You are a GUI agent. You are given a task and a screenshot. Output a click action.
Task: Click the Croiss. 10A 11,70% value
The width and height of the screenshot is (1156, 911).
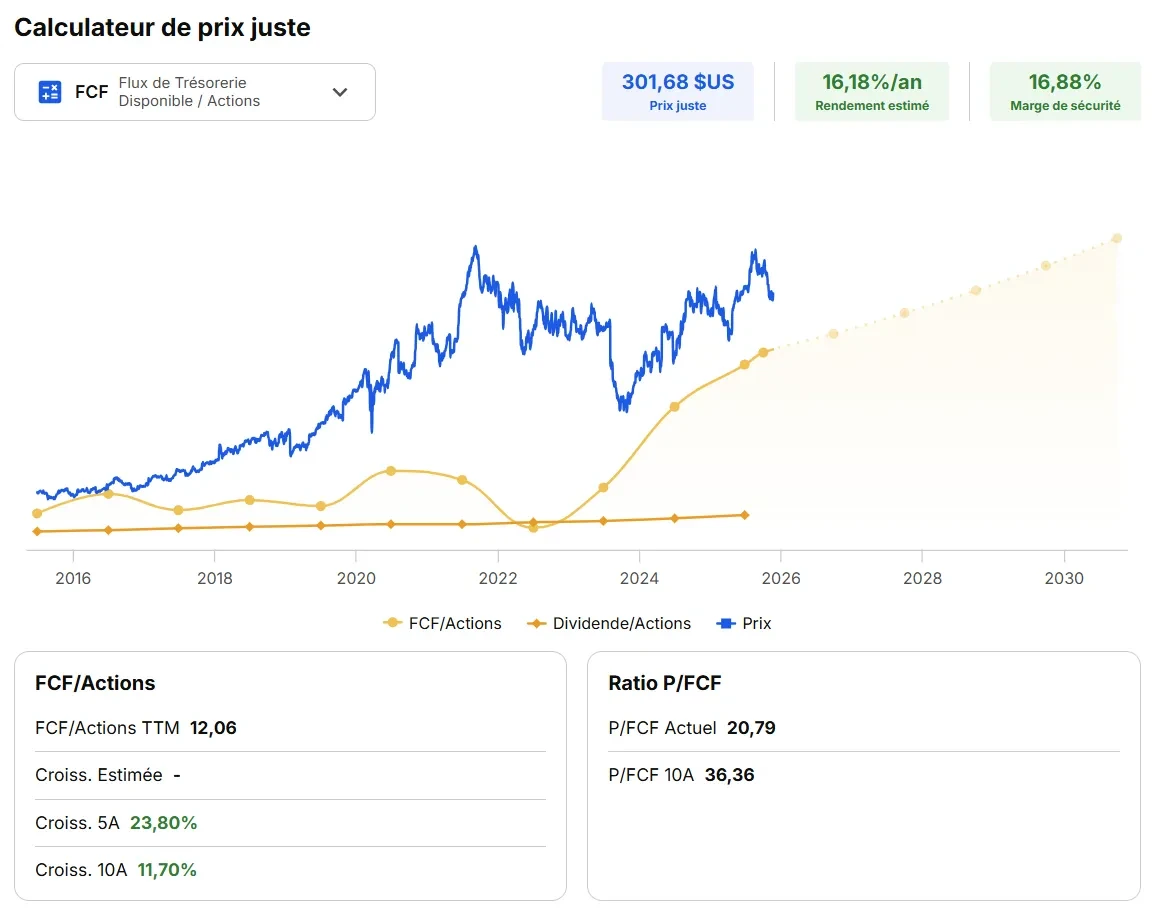pos(167,870)
